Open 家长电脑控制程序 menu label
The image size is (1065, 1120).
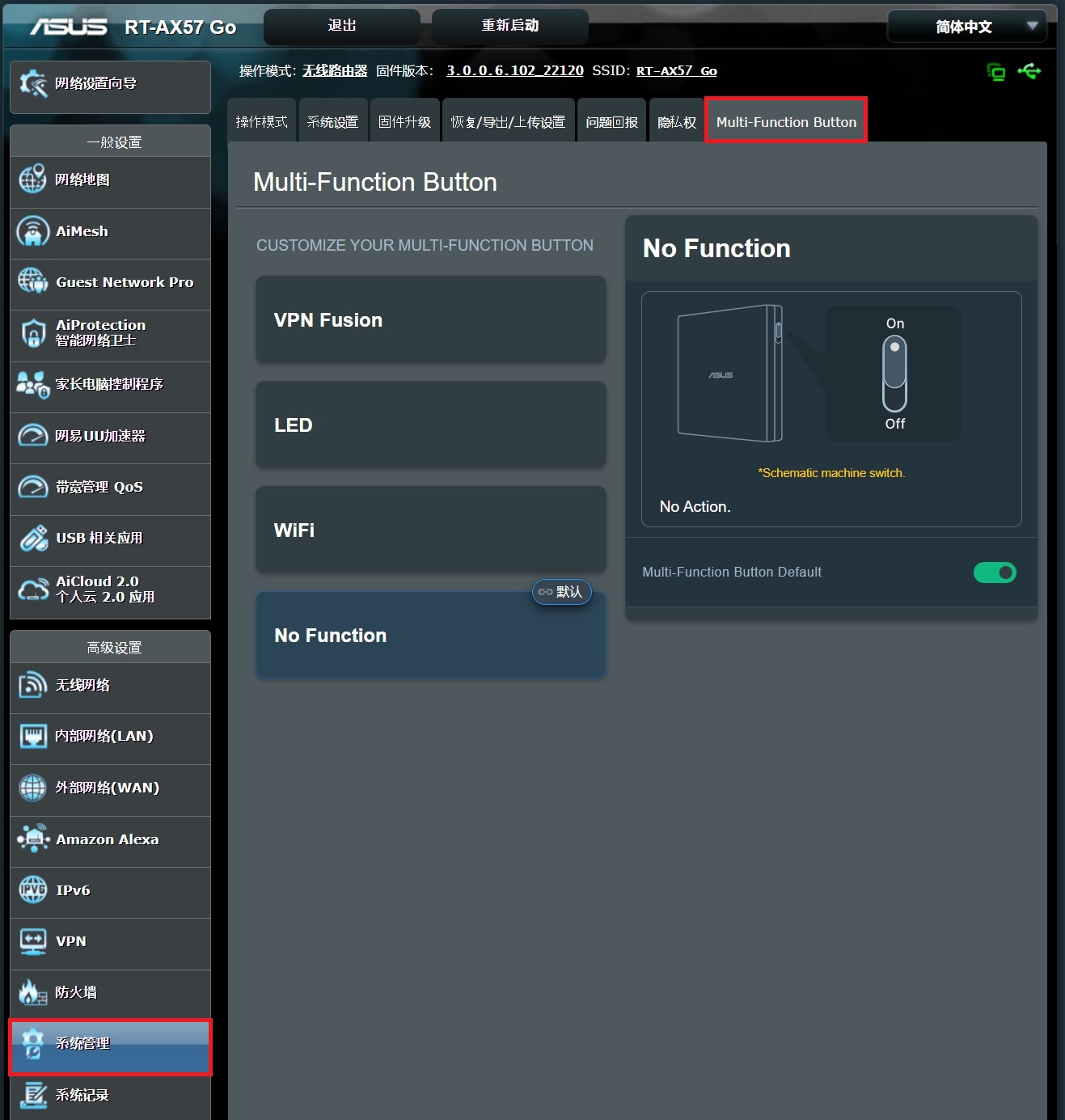[109, 384]
